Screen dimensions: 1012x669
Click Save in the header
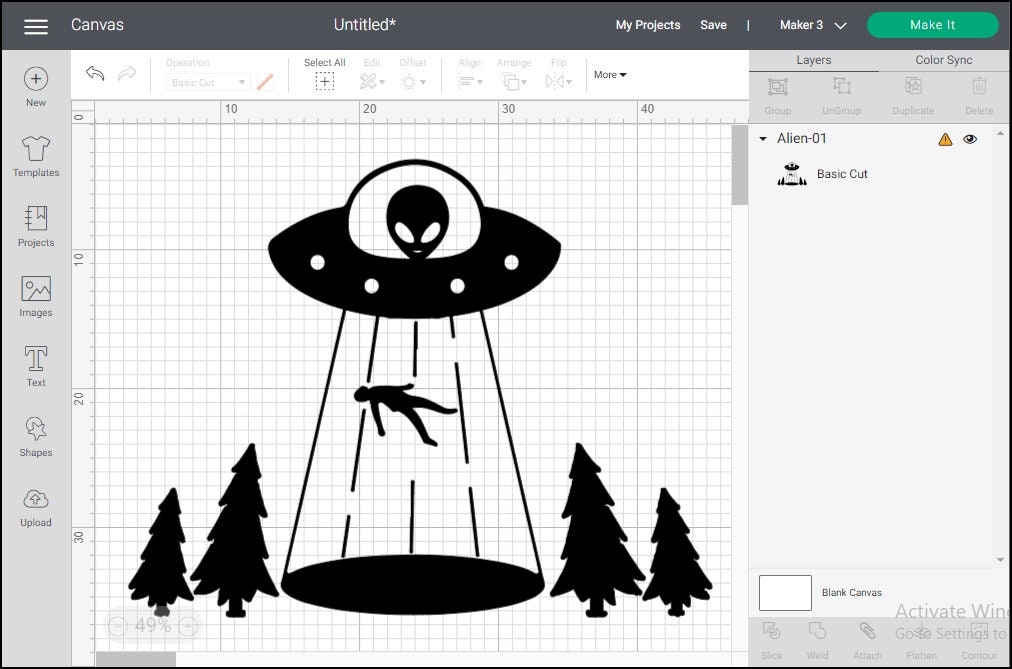[x=713, y=25]
